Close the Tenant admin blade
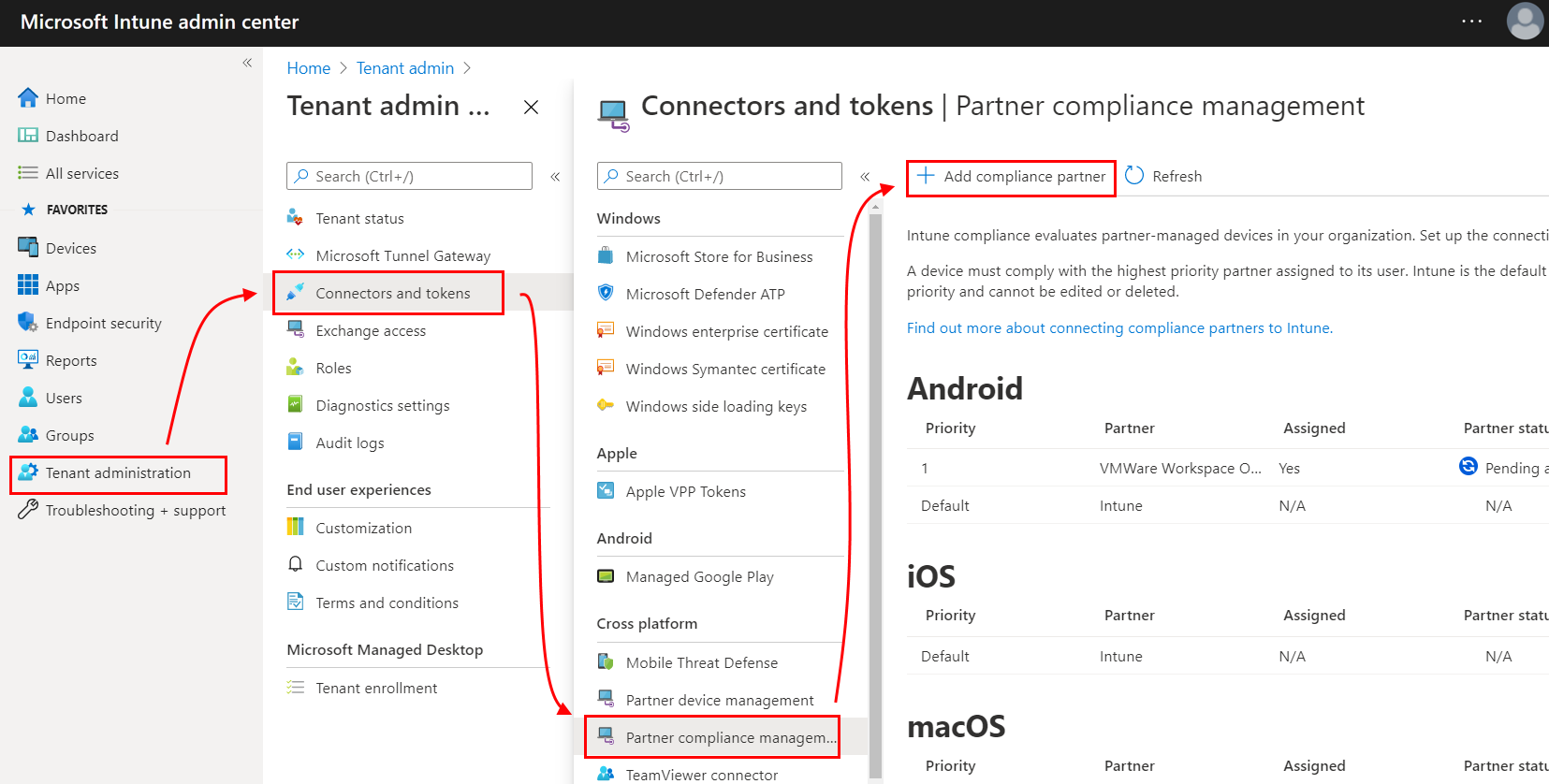This screenshot has height=784, width=1549. click(531, 108)
